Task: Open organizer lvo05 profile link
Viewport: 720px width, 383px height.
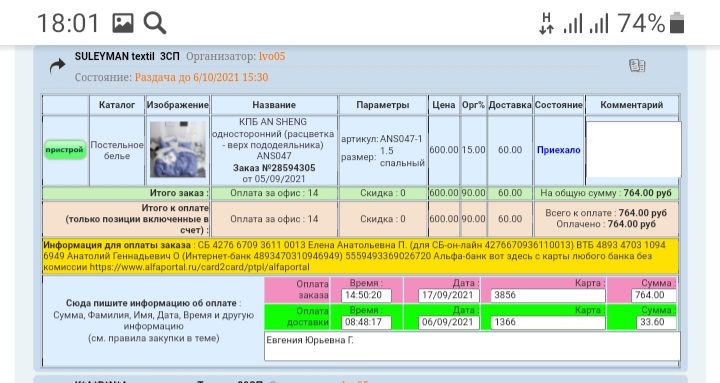Action: point(272,56)
